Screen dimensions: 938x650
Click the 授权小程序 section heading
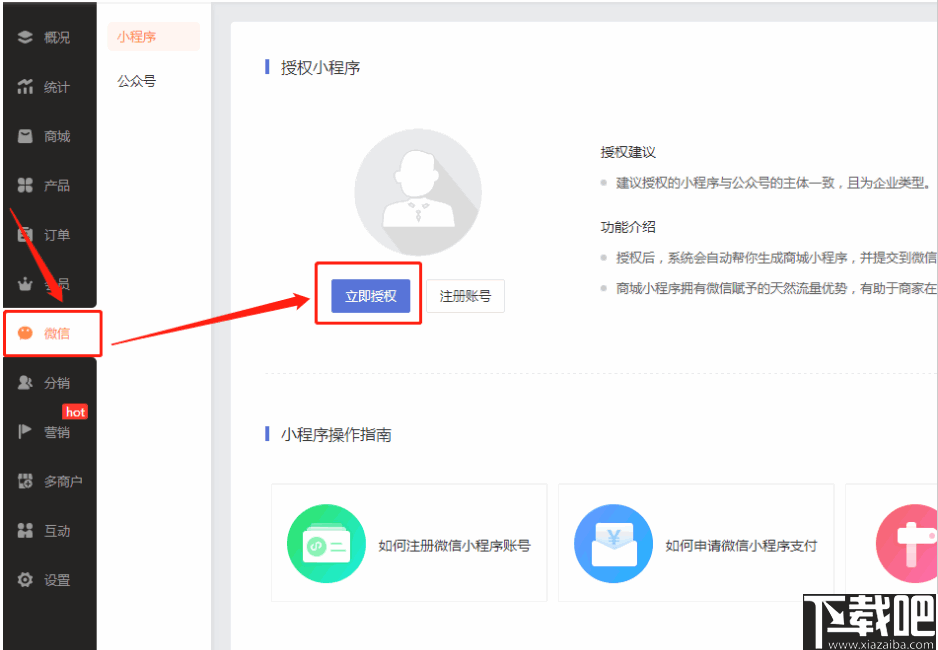coord(321,68)
